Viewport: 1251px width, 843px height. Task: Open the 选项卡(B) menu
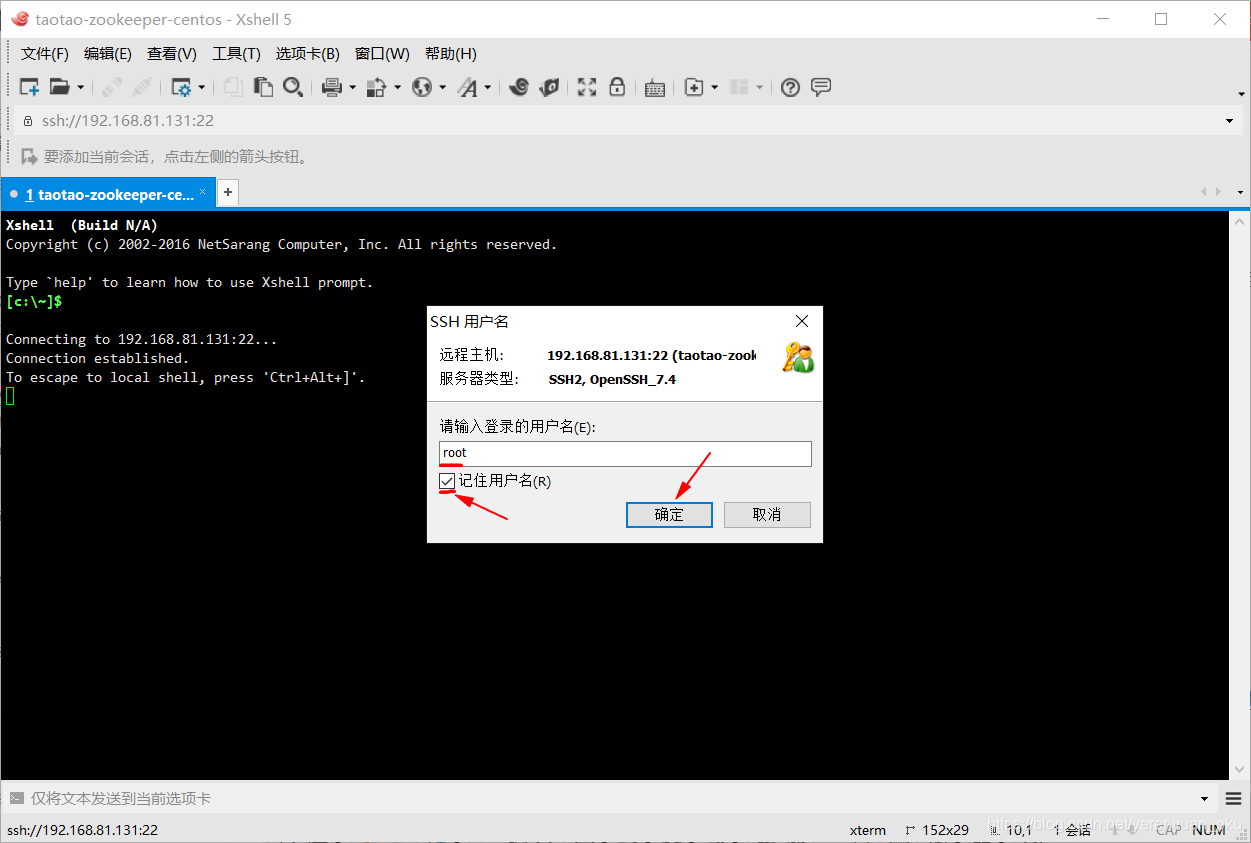click(308, 54)
